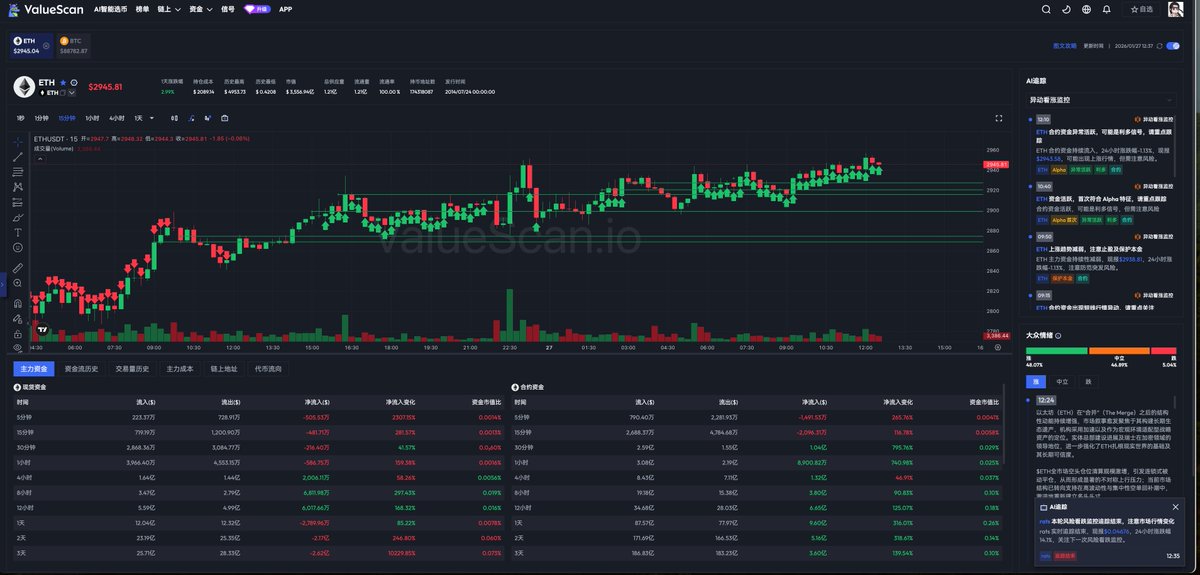Open the 12:10 alert entry in AI追踪
This screenshot has height=575, width=1200.
click(x=1104, y=145)
